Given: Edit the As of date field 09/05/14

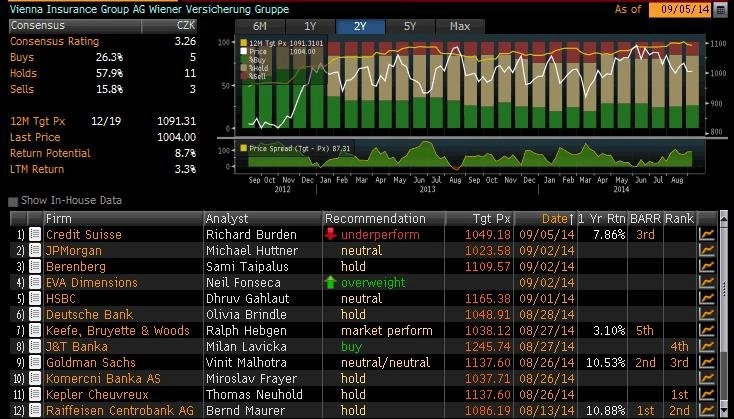Looking at the screenshot, I should [x=680, y=10].
